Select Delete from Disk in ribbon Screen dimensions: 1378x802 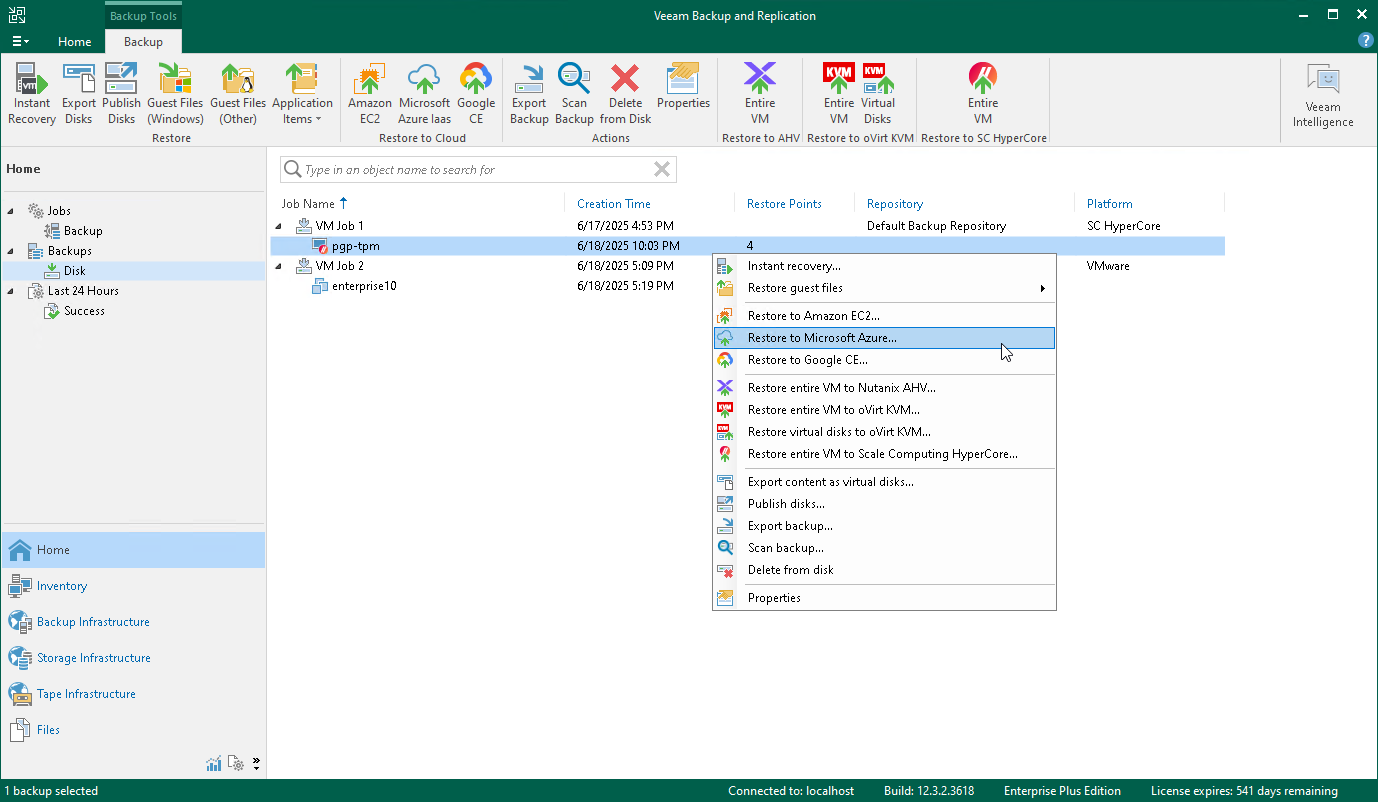tap(626, 94)
